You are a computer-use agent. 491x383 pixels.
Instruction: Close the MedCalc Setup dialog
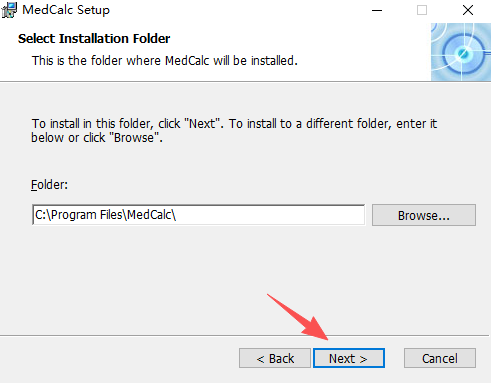tap(468, 10)
